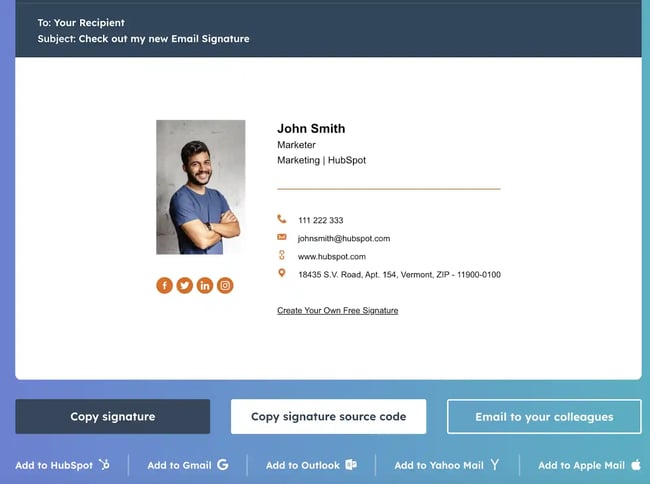Click Copy signature source code button
650x484 pixels.
click(328, 416)
